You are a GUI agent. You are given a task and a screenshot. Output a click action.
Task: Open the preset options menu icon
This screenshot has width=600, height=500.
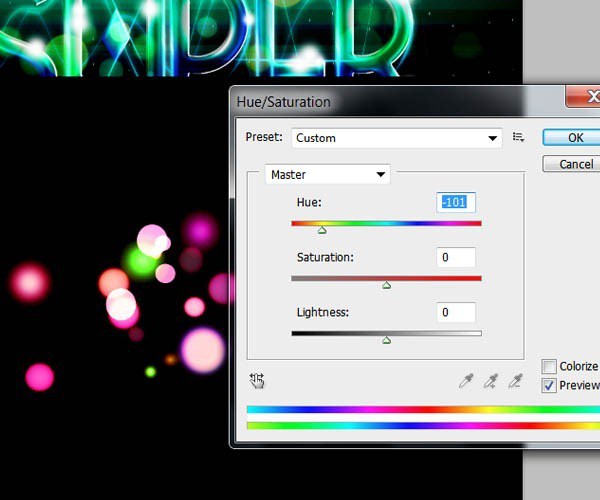[x=519, y=138]
